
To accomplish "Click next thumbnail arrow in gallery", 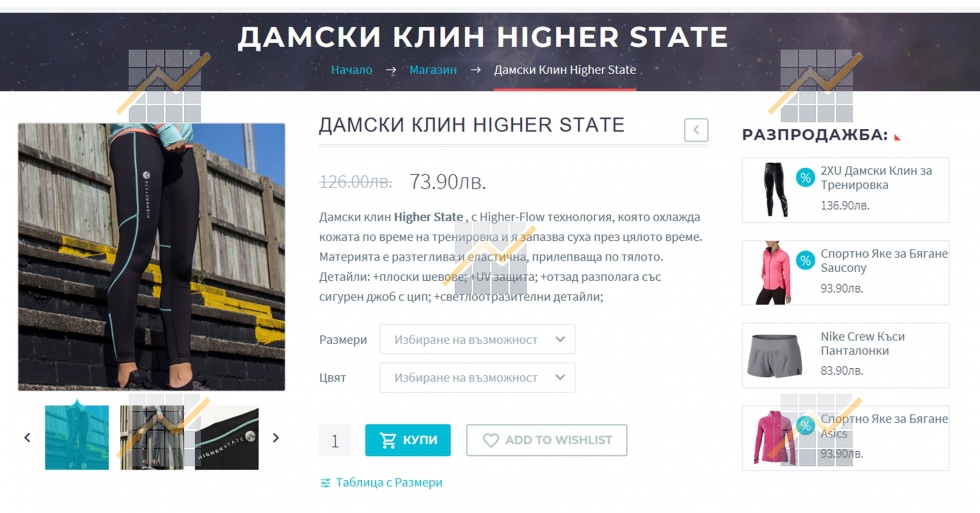I will [276, 438].
